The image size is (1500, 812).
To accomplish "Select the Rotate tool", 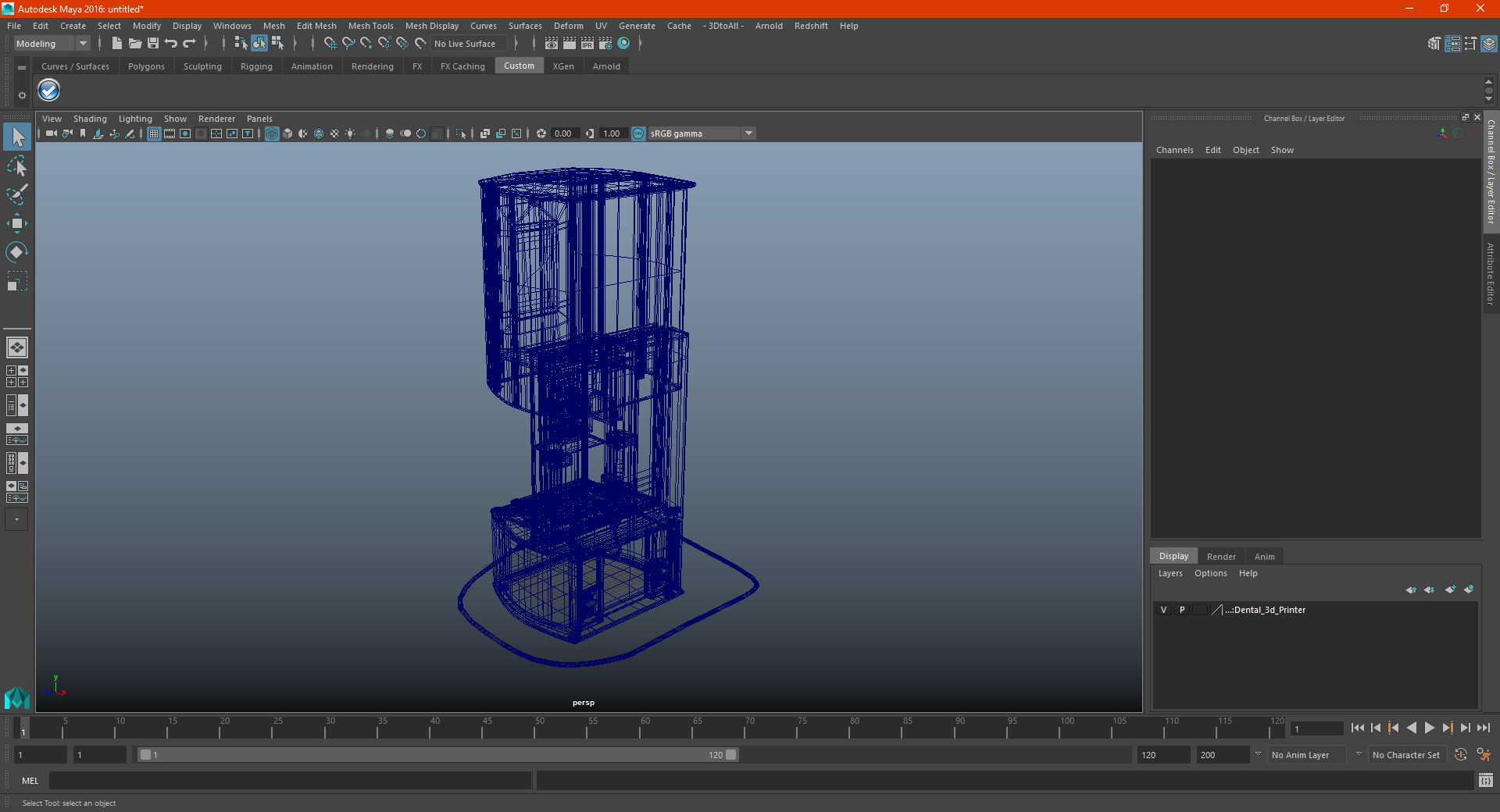I will point(17,252).
